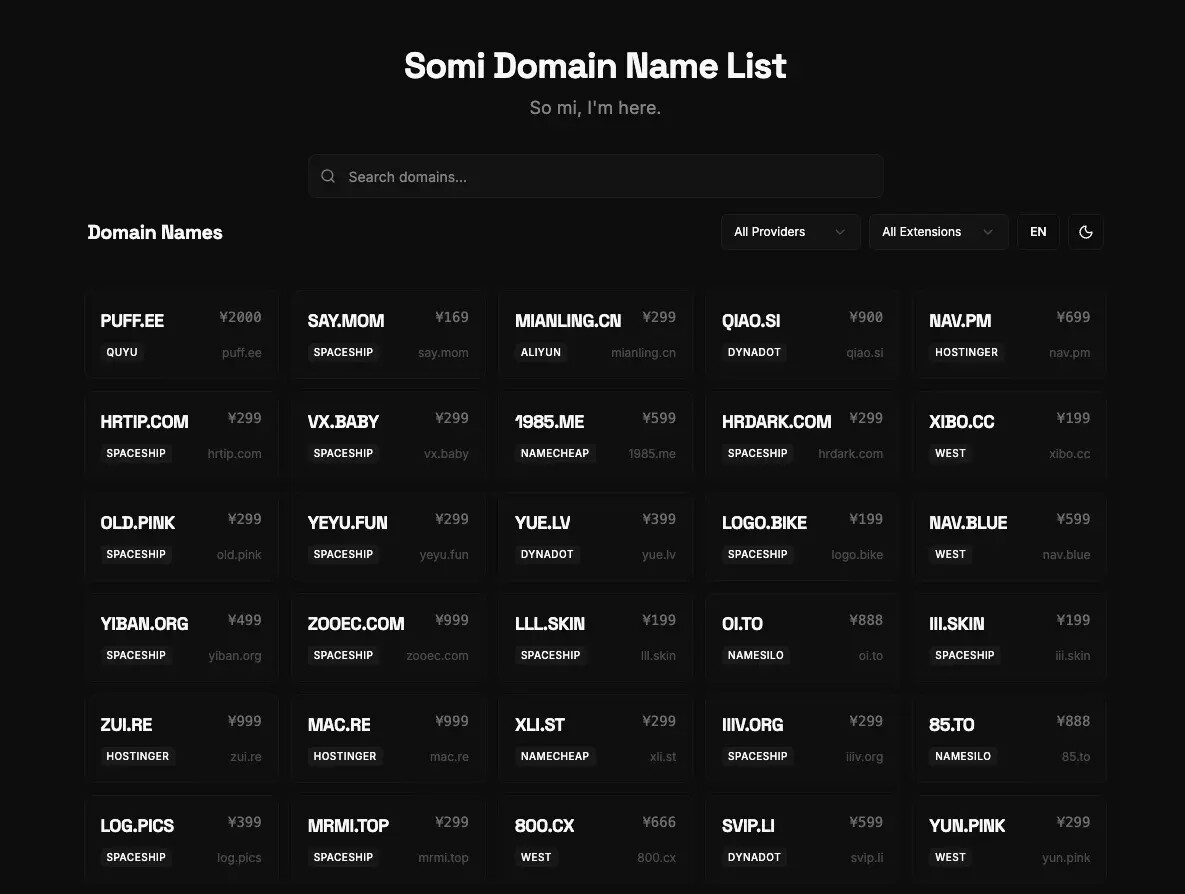
Task: Click the nav.pm domain link text
Action: pos(1069,353)
